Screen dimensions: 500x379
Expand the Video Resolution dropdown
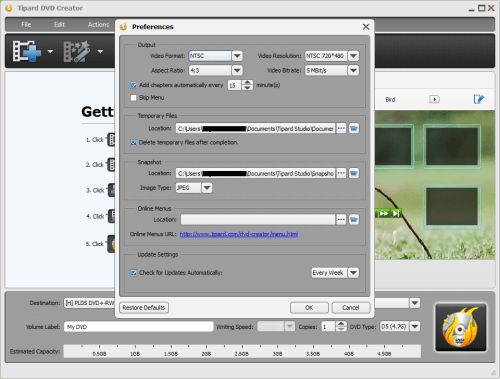pyautogui.click(x=353, y=56)
